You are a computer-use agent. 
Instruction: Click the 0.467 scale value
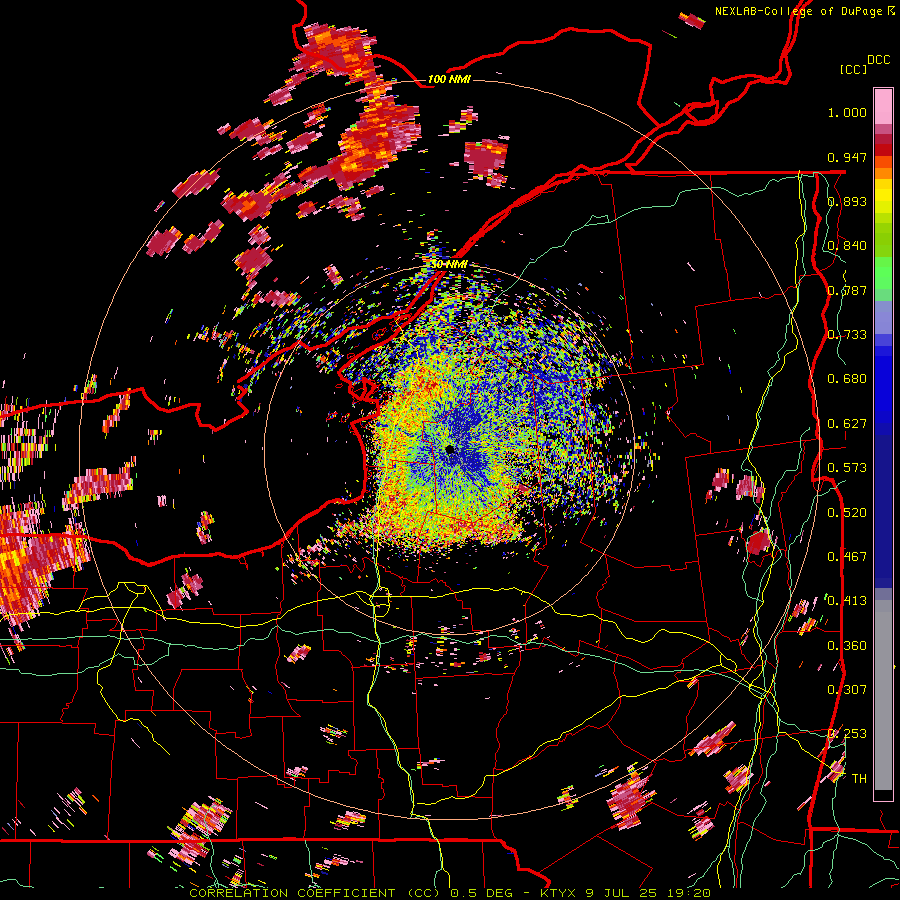pos(847,556)
